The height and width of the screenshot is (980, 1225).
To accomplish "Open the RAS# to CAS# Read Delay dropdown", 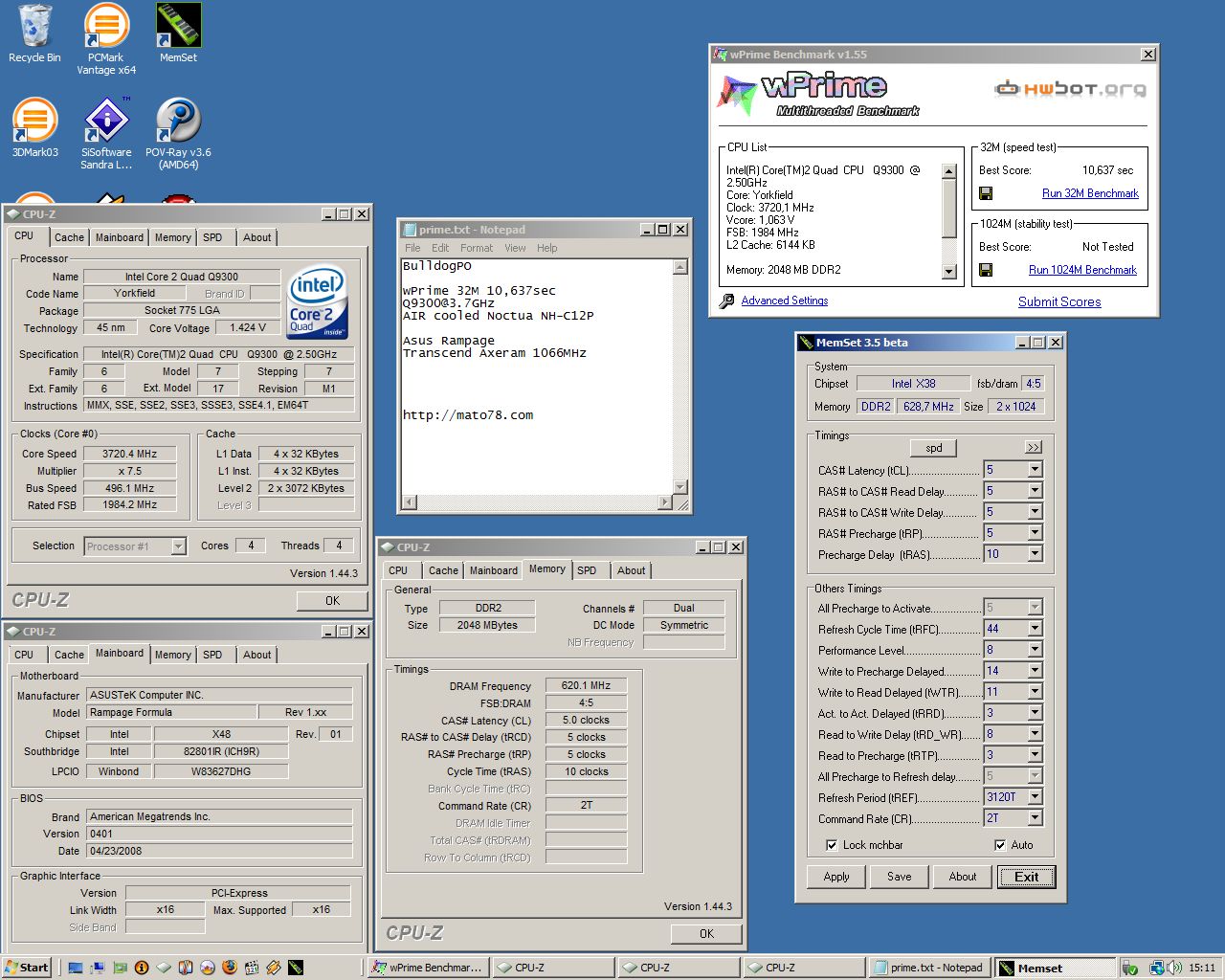I will [1035, 491].
